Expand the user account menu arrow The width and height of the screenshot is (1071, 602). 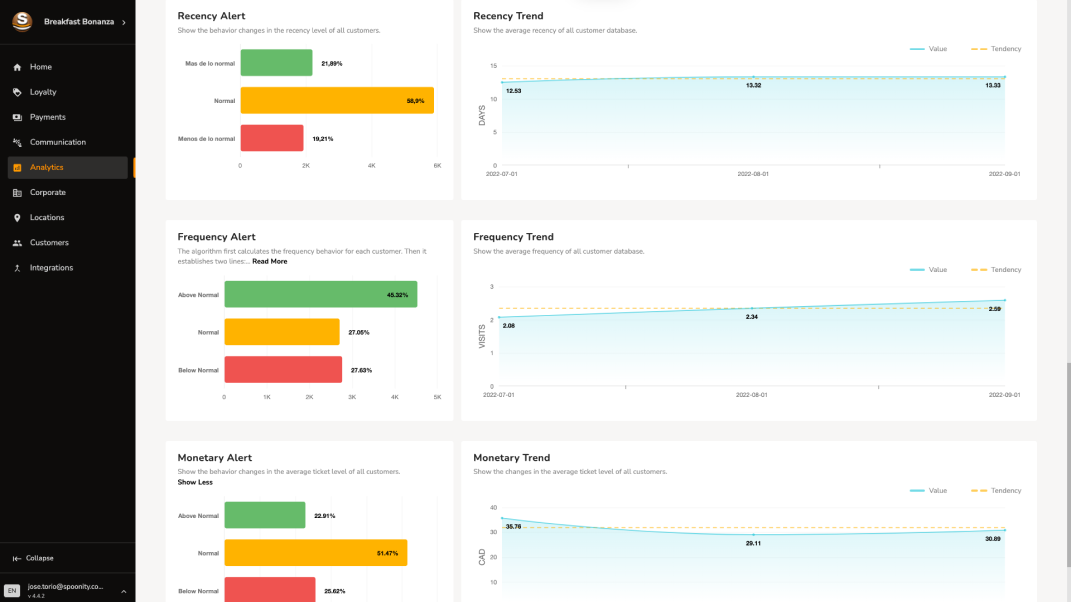click(124, 591)
